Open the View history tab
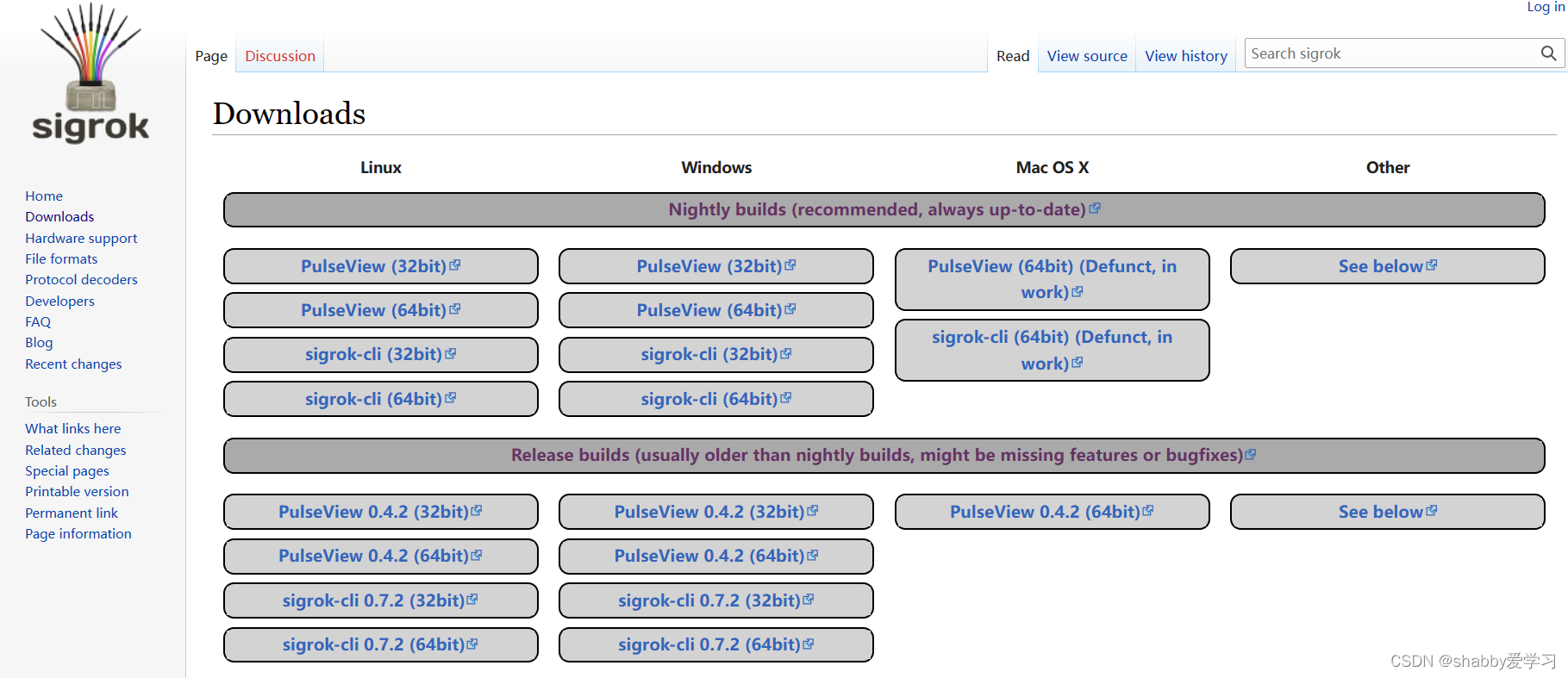The width and height of the screenshot is (1568, 678). (x=1186, y=56)
